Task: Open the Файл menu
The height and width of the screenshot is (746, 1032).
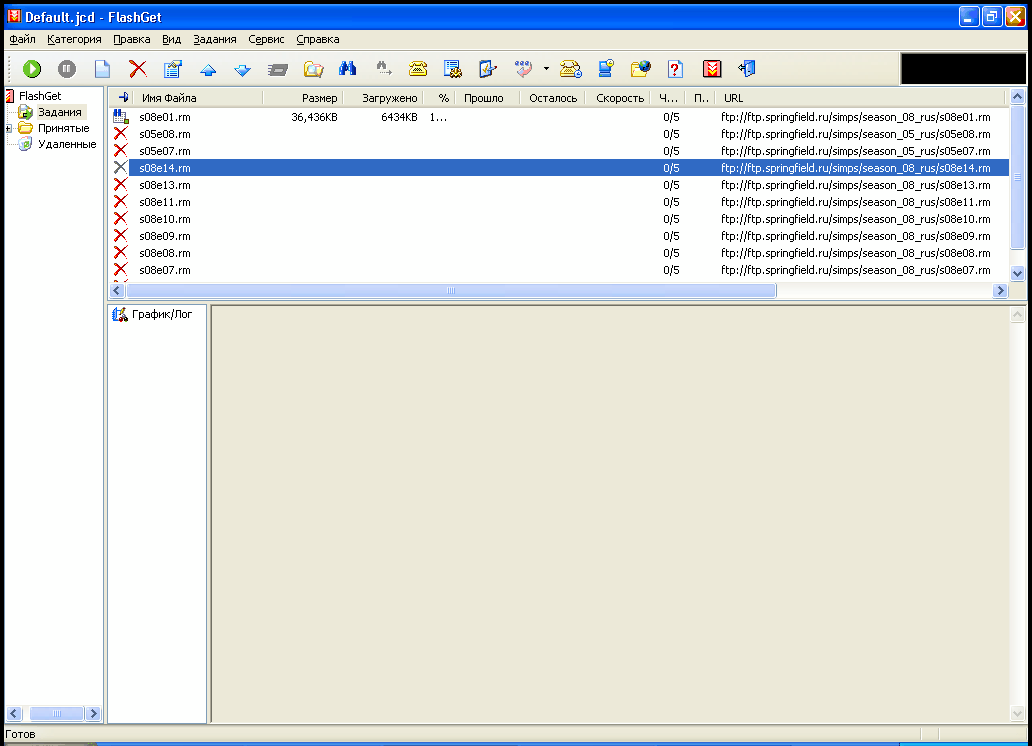Action: click(x=22, y=40)
